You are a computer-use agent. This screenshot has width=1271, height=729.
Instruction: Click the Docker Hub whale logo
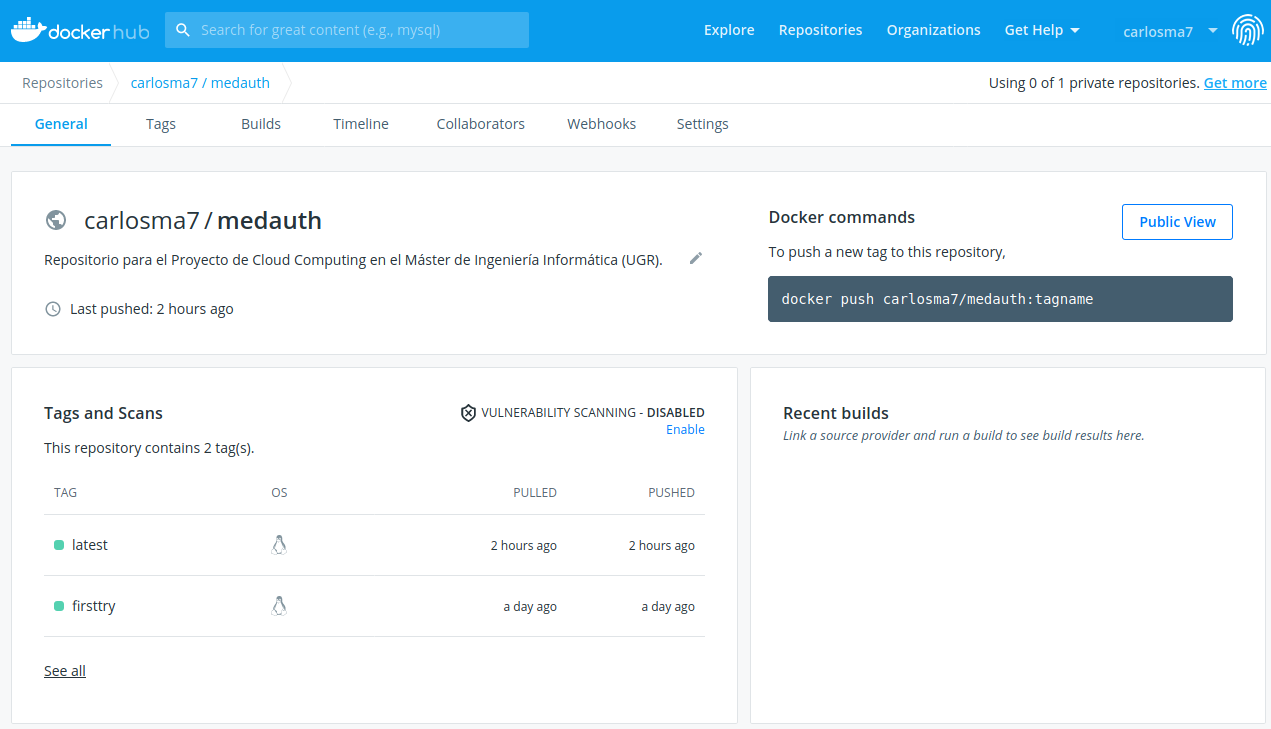(x=80, y=30)
